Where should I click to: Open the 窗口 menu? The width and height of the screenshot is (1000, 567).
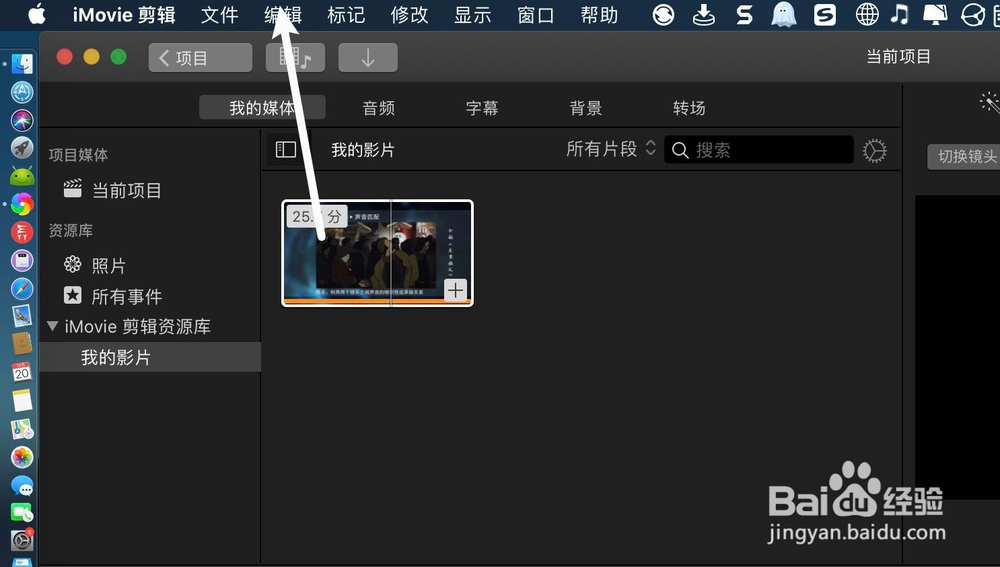(536, 15)
